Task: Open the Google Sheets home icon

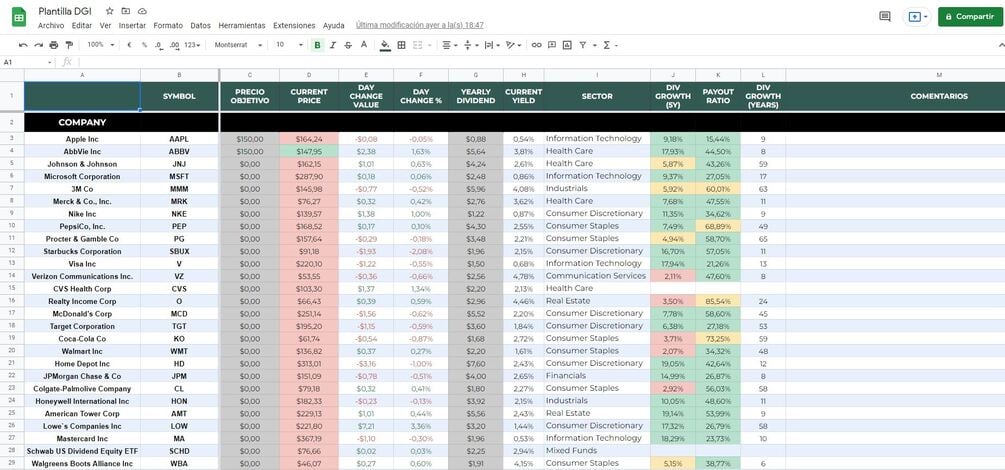Action: coord(19,17)
